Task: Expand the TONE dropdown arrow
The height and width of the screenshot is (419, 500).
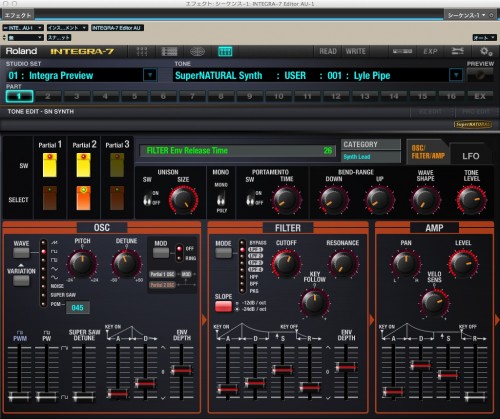Action: tap(456, 75)
